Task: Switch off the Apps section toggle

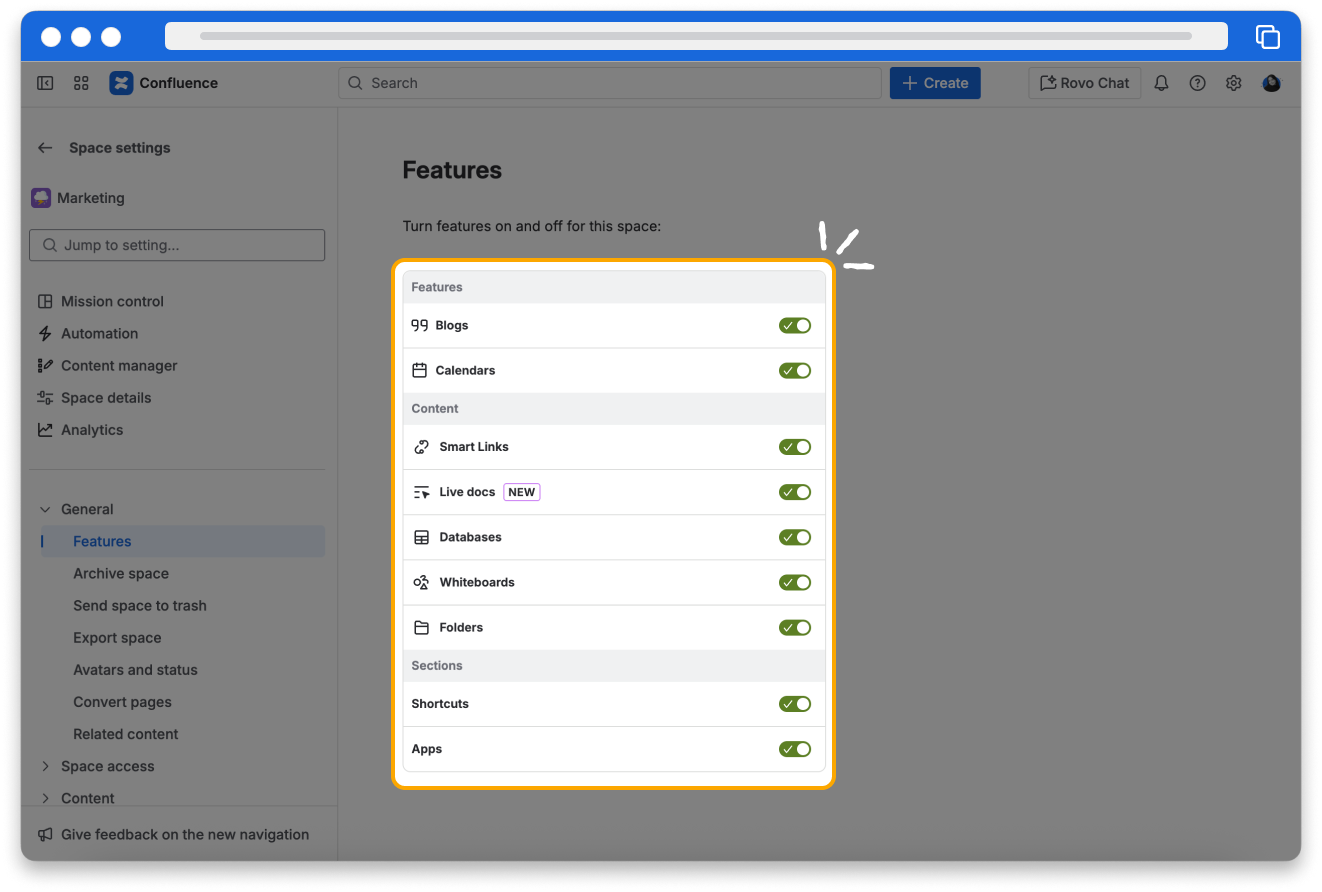Action: pos(795,749)
